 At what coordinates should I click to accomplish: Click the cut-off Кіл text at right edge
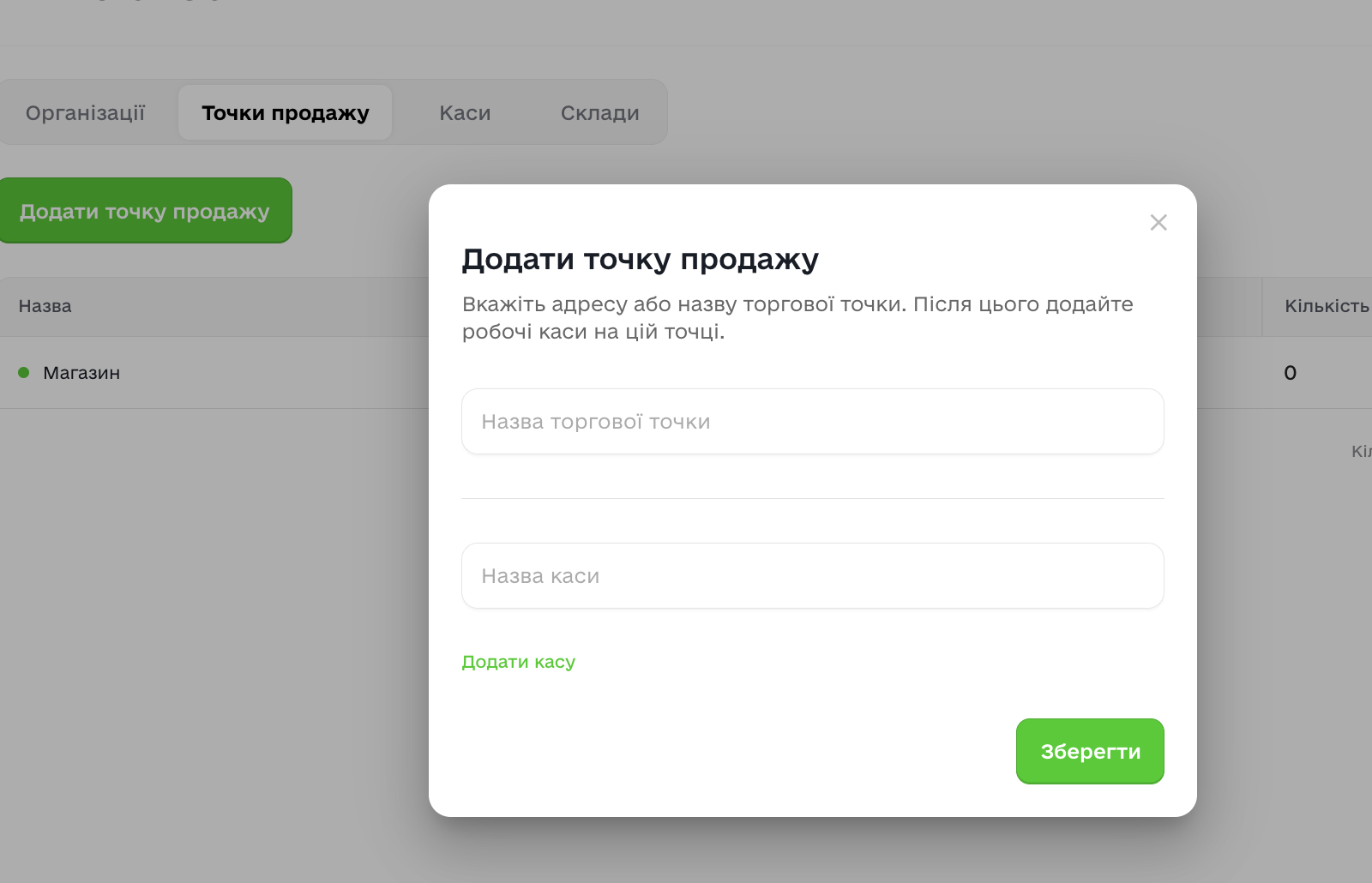pos(1361,451)
